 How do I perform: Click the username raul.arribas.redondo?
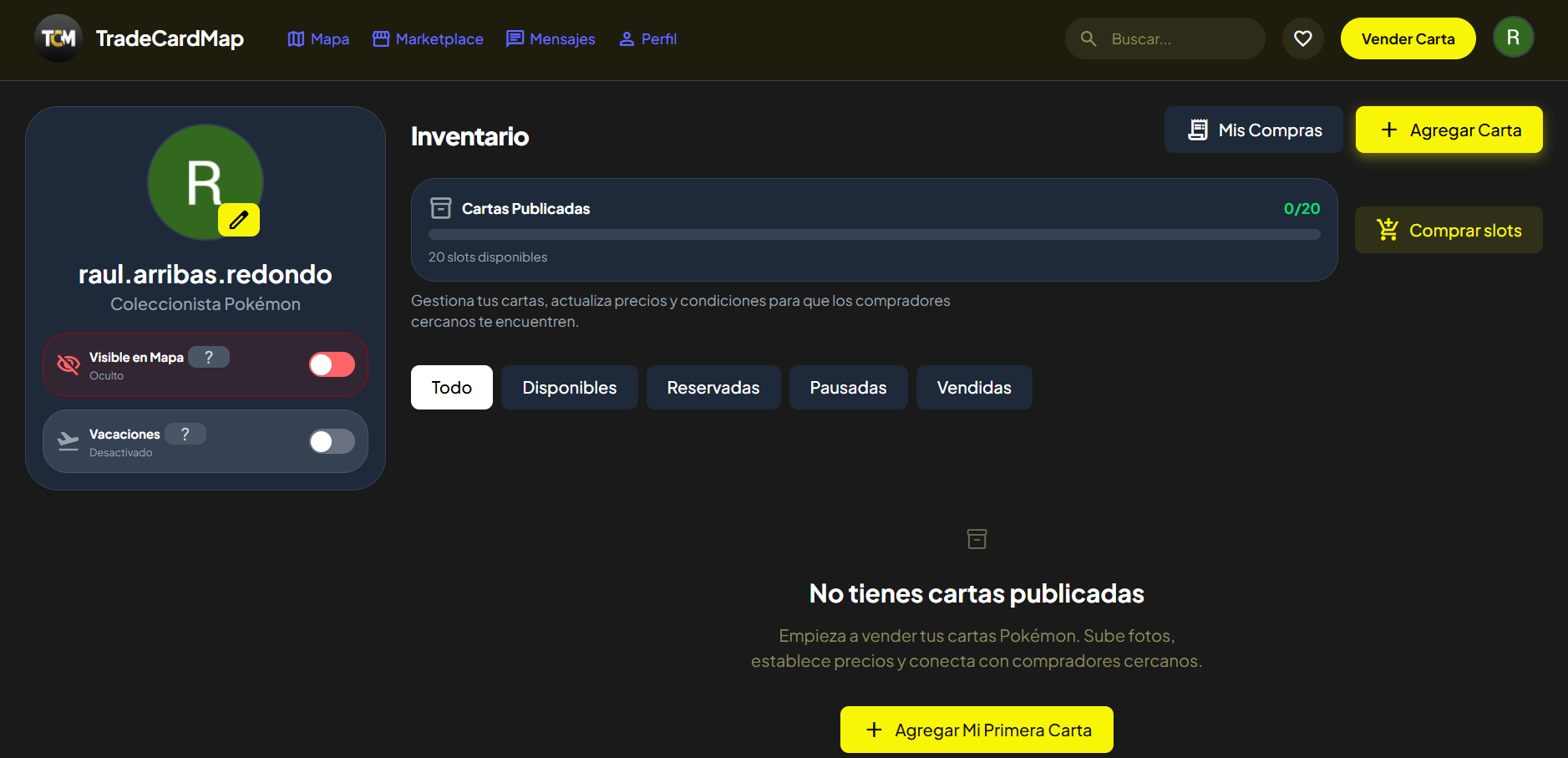[x=206, y=274]
